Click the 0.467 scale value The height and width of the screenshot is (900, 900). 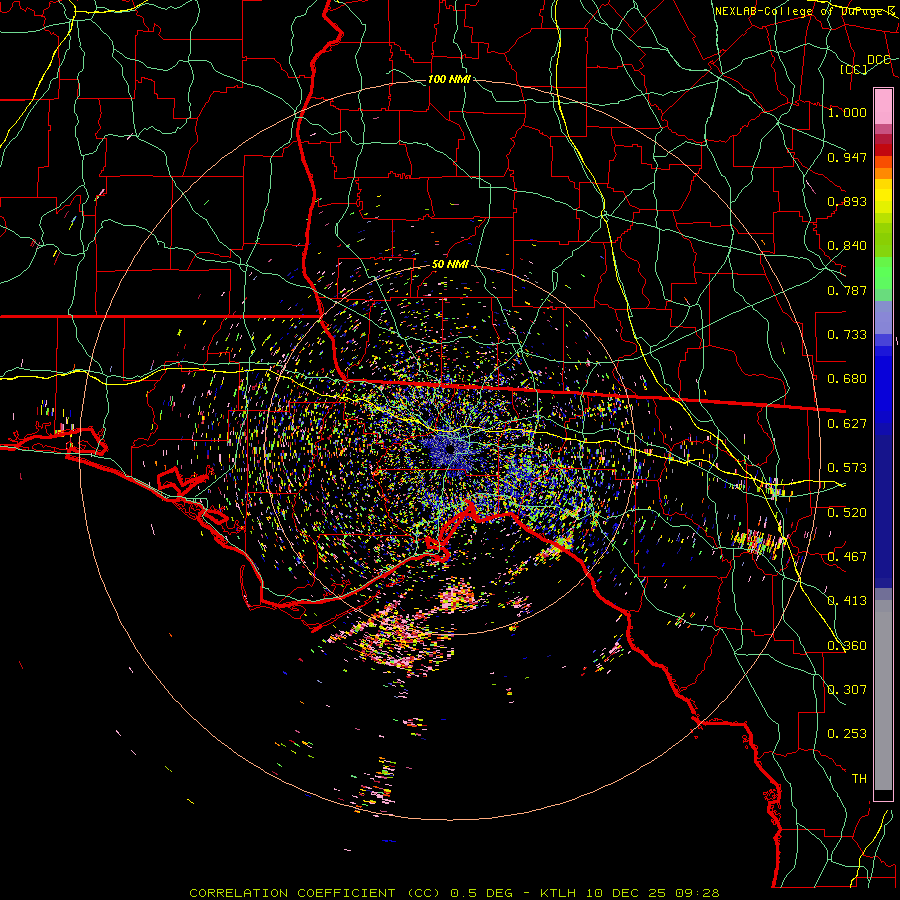pos(847,557)
